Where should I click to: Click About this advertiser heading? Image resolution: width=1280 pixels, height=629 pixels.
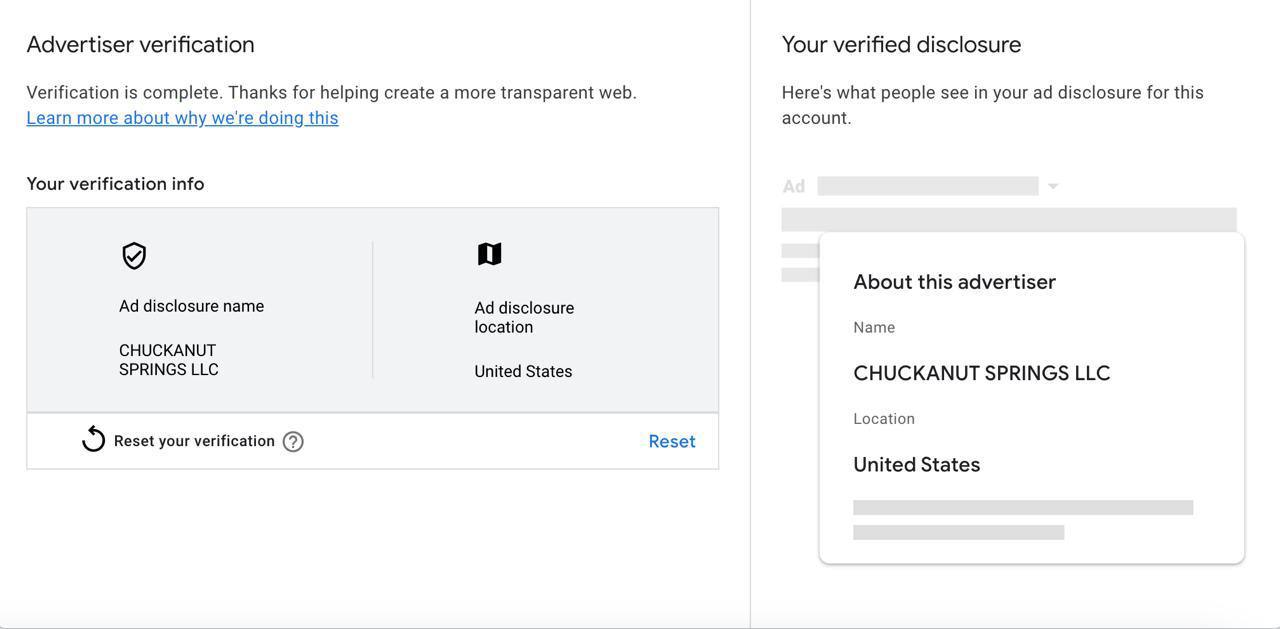[x=954, y=282]
